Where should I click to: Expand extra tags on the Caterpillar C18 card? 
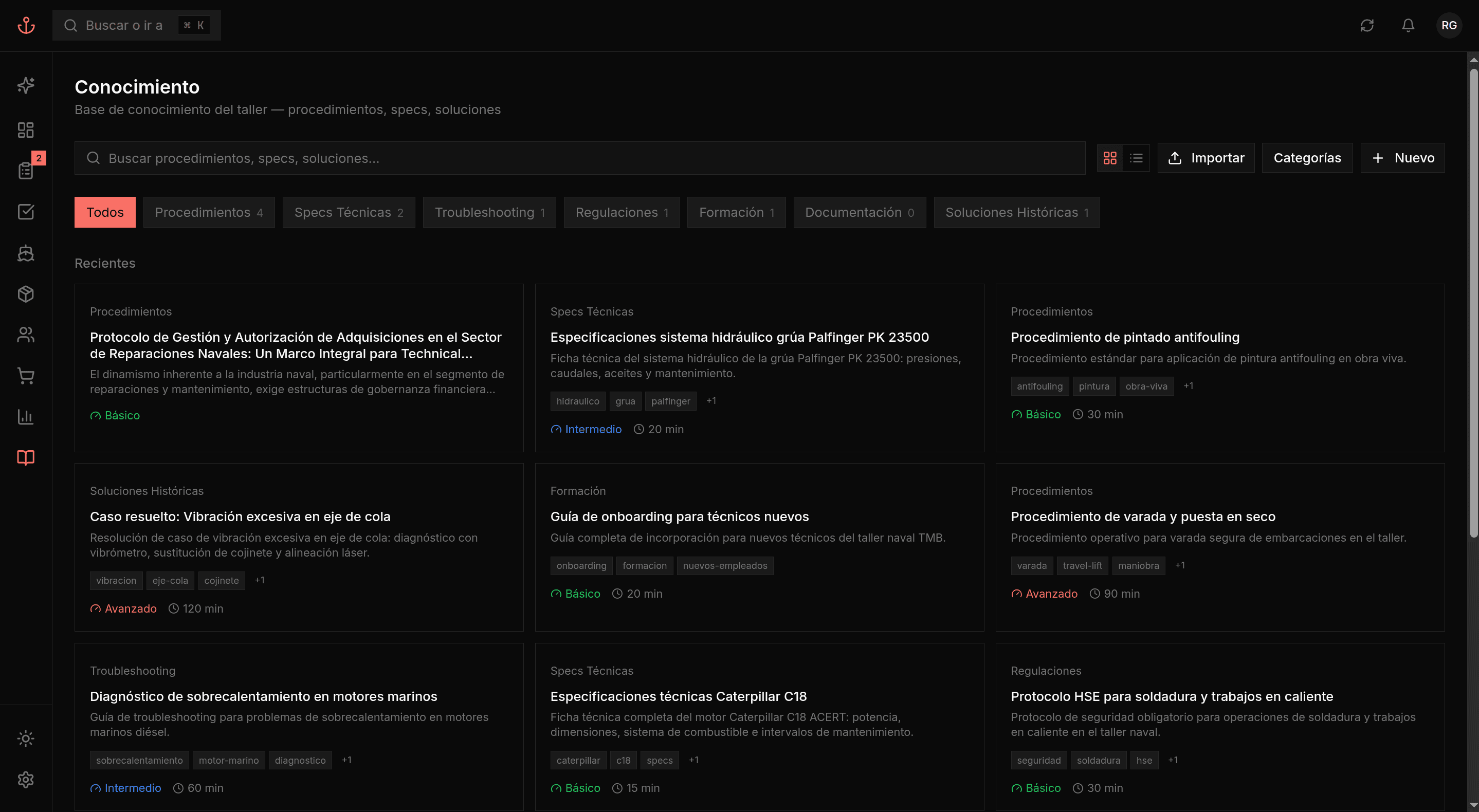coord(693,760)
